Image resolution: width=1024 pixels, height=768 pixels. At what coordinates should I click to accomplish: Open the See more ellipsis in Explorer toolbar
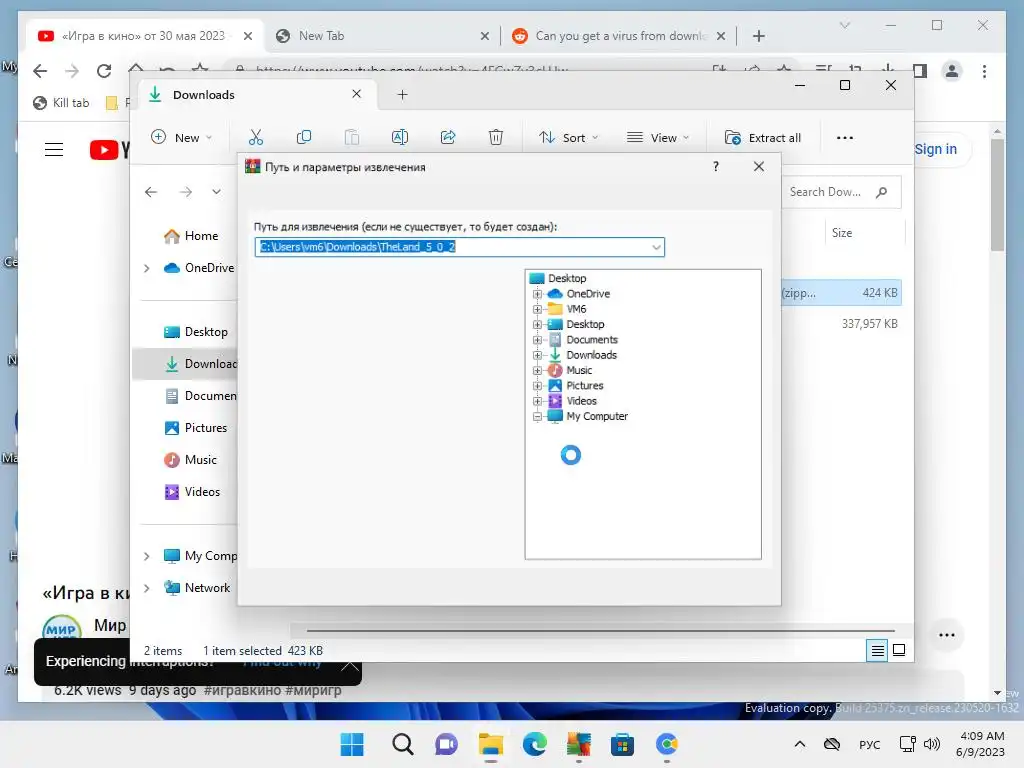845,138
